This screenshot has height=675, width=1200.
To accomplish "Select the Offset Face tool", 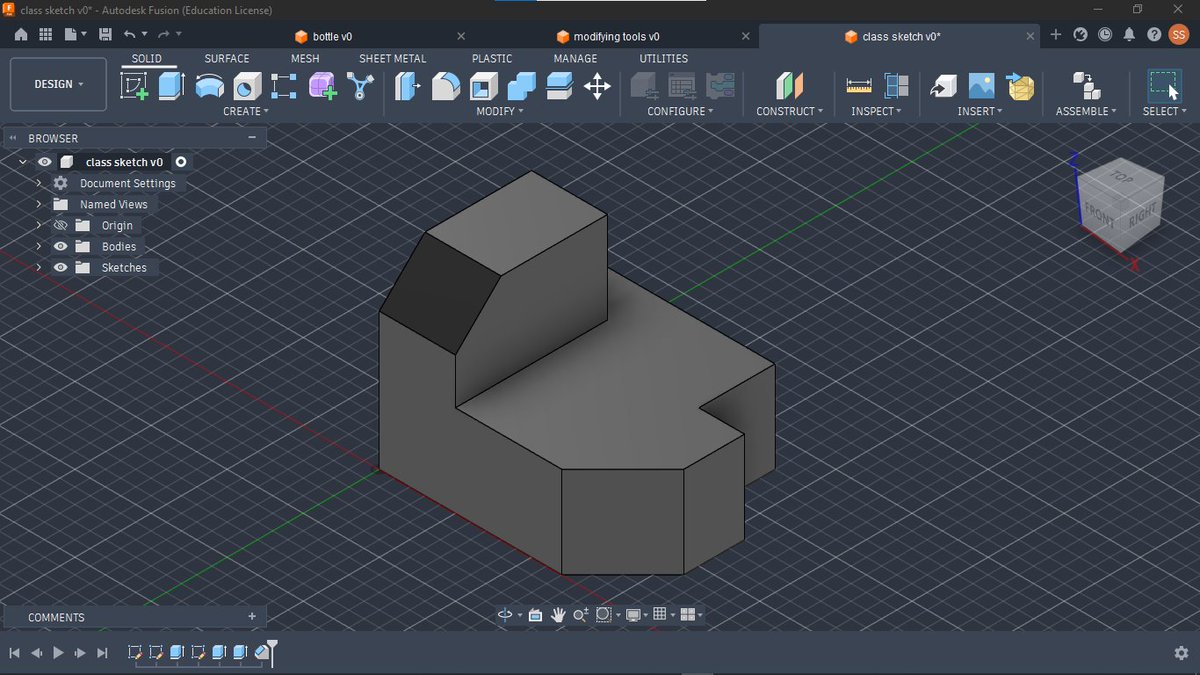I will coord(559,86).
